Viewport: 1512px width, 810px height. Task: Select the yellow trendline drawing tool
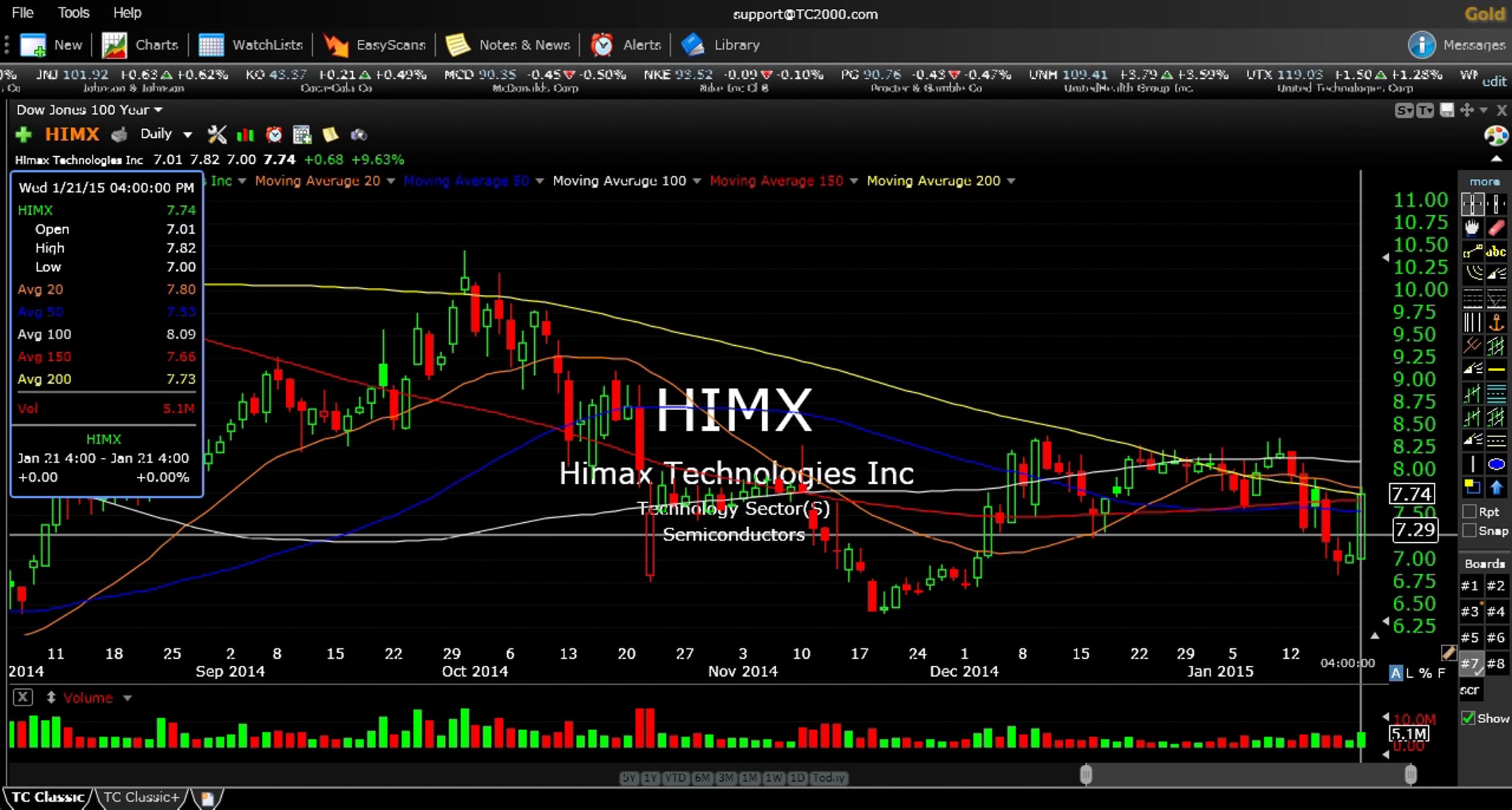1472,251
